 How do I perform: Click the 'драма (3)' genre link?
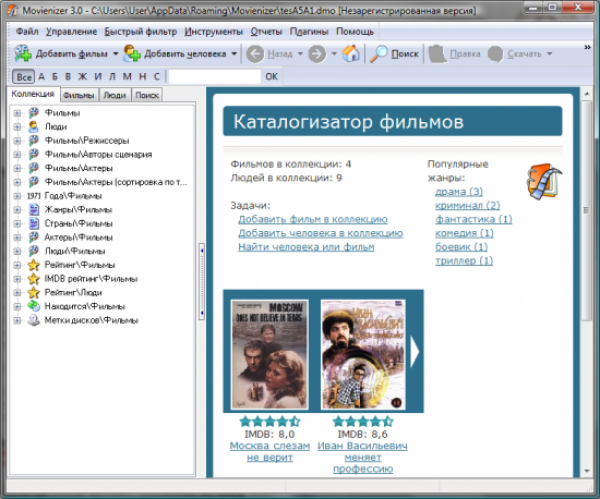click(x=459, y=191)
